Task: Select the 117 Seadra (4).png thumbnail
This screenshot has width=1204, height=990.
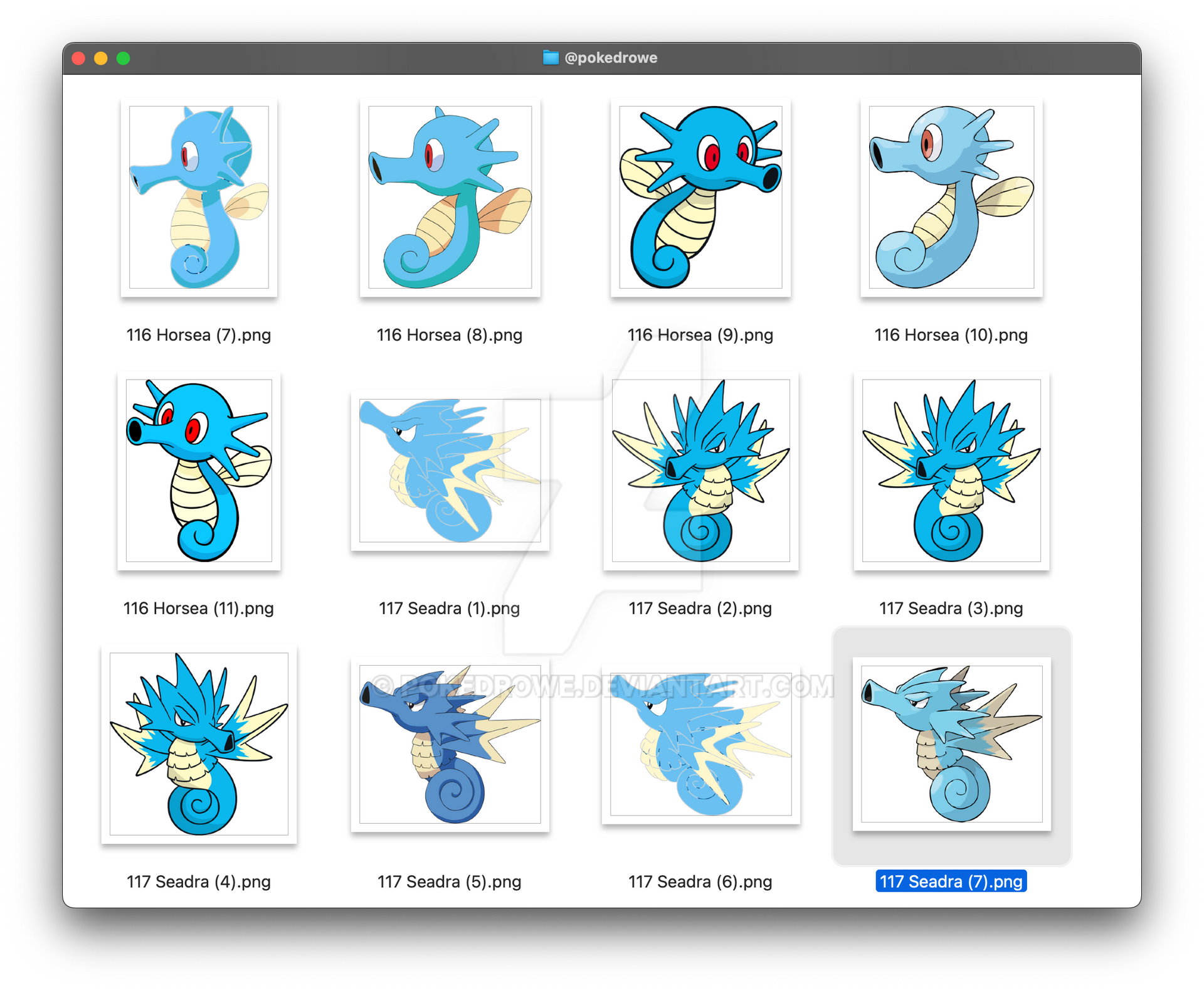Action: 199,744
